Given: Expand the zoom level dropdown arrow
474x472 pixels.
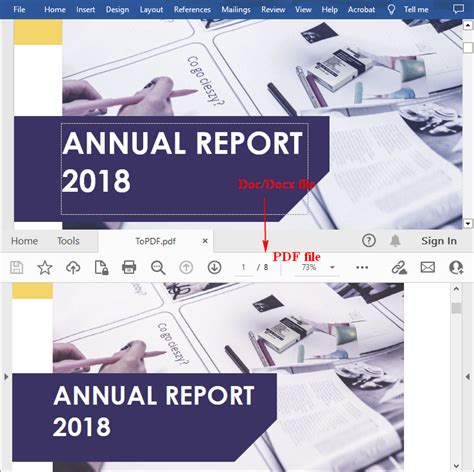Looking at the screenshot, I should pyautogui.click(x=332, y=268).
